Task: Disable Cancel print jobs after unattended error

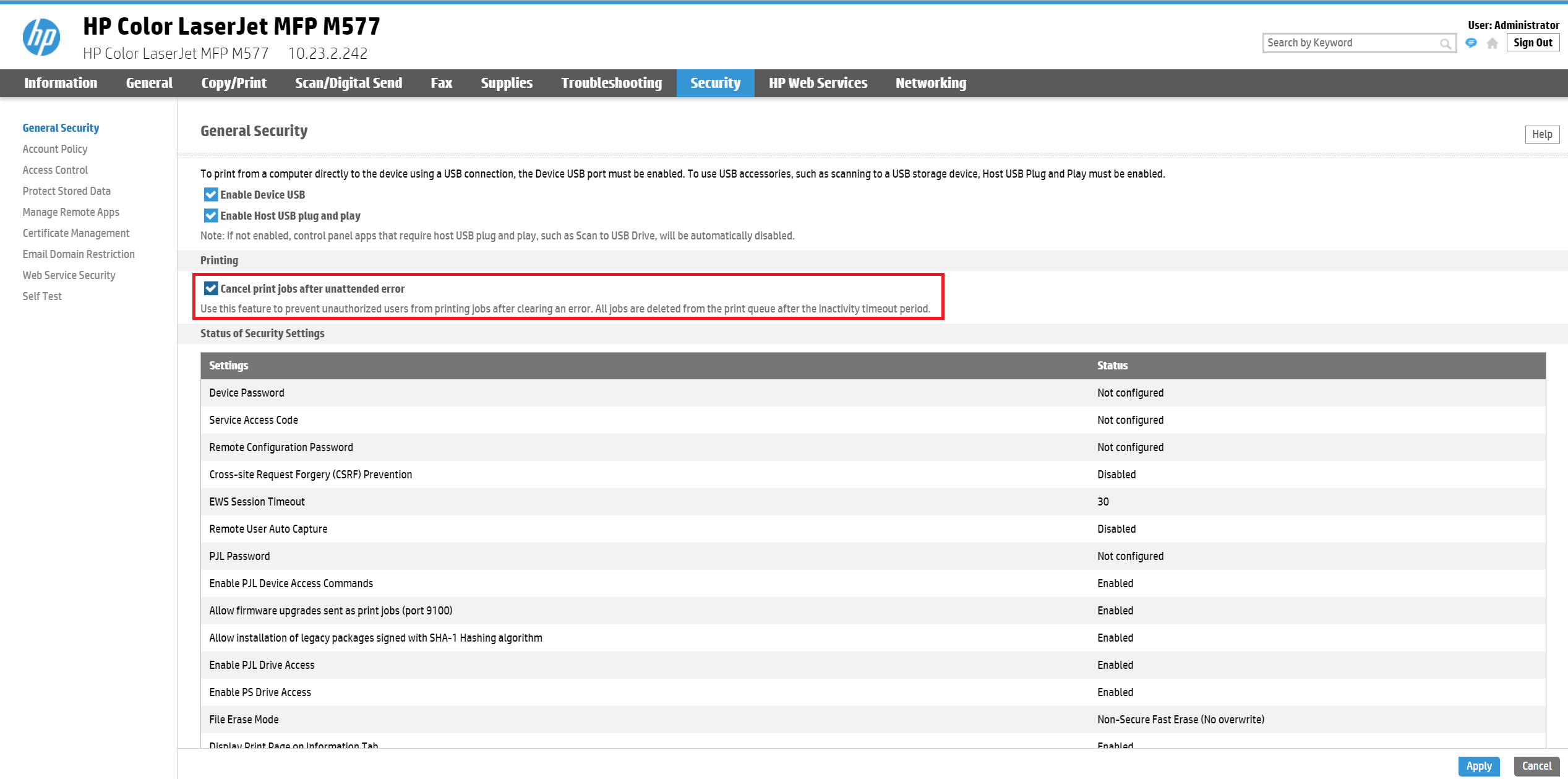Action: 211,289
